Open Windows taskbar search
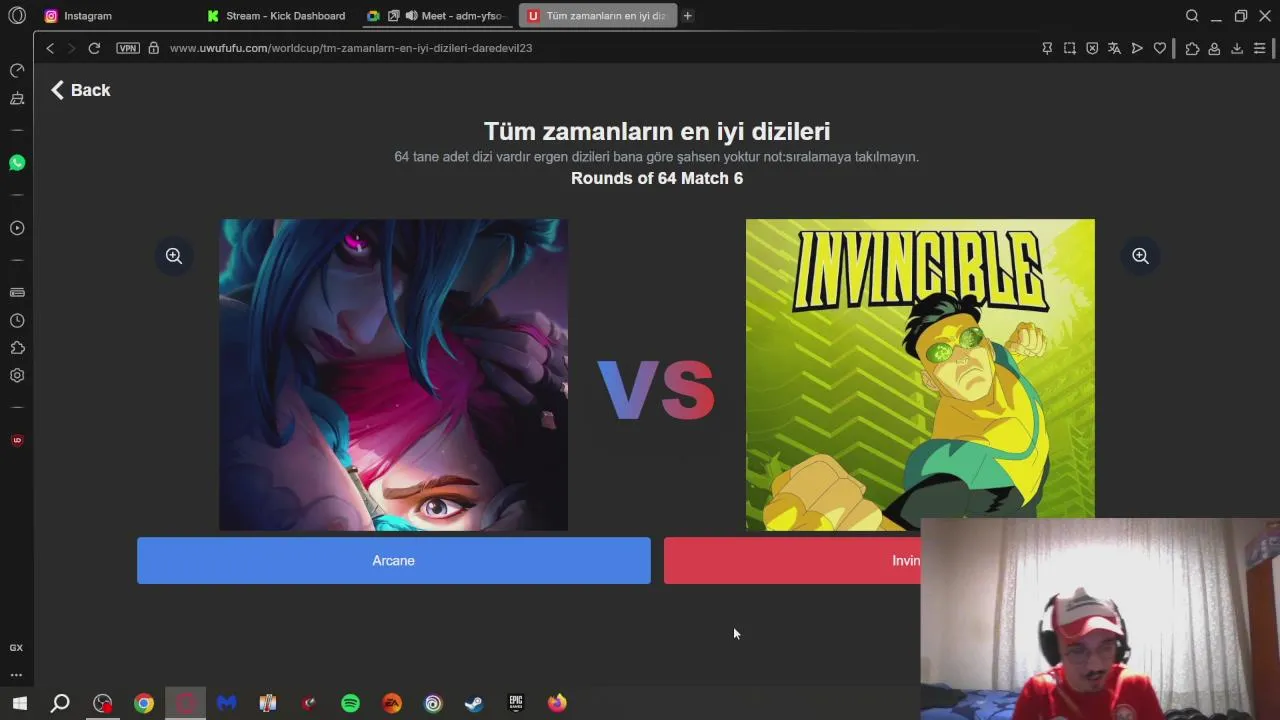 60,703
